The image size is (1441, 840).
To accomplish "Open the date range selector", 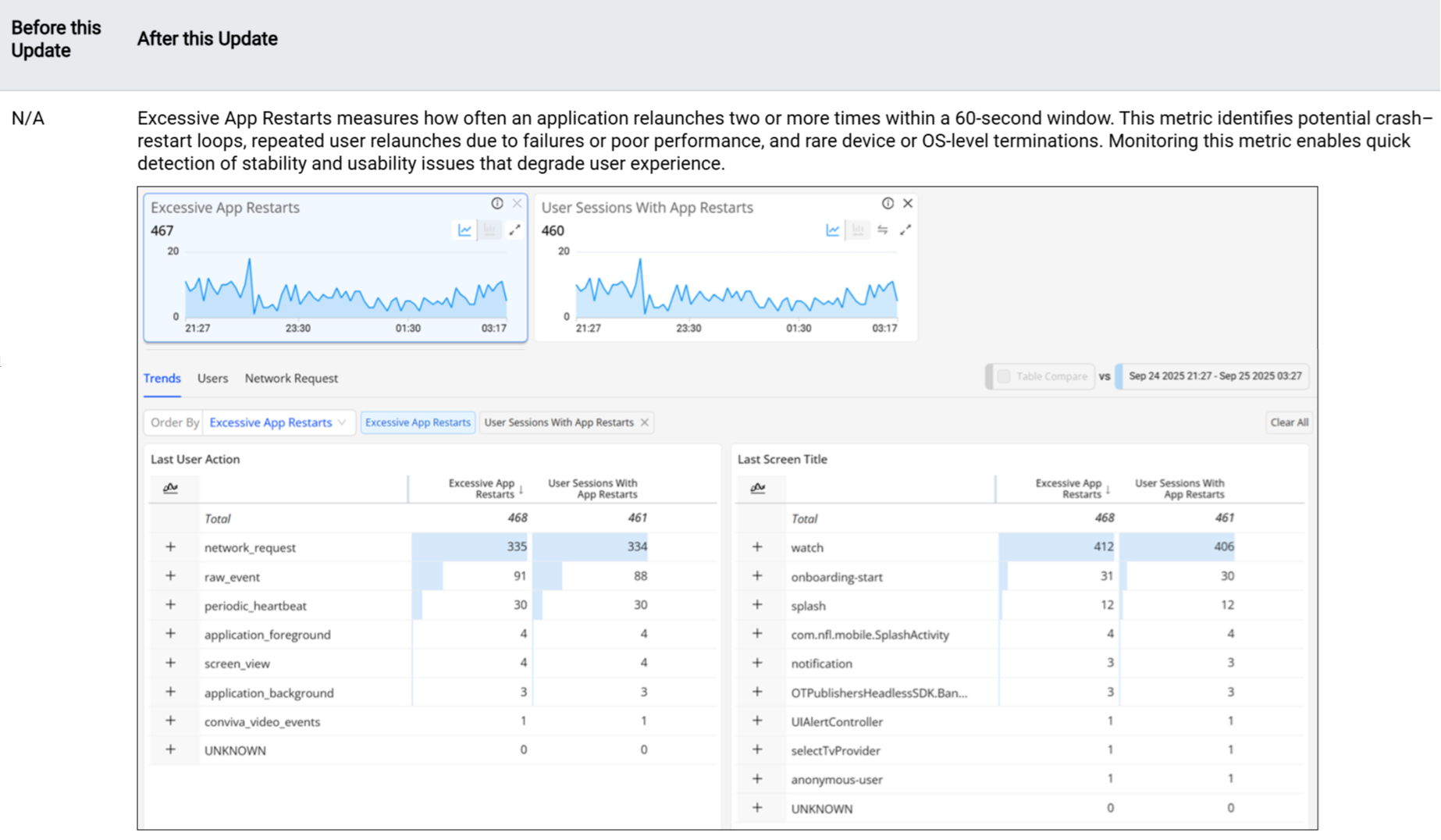I will [x=1214, y=376].
